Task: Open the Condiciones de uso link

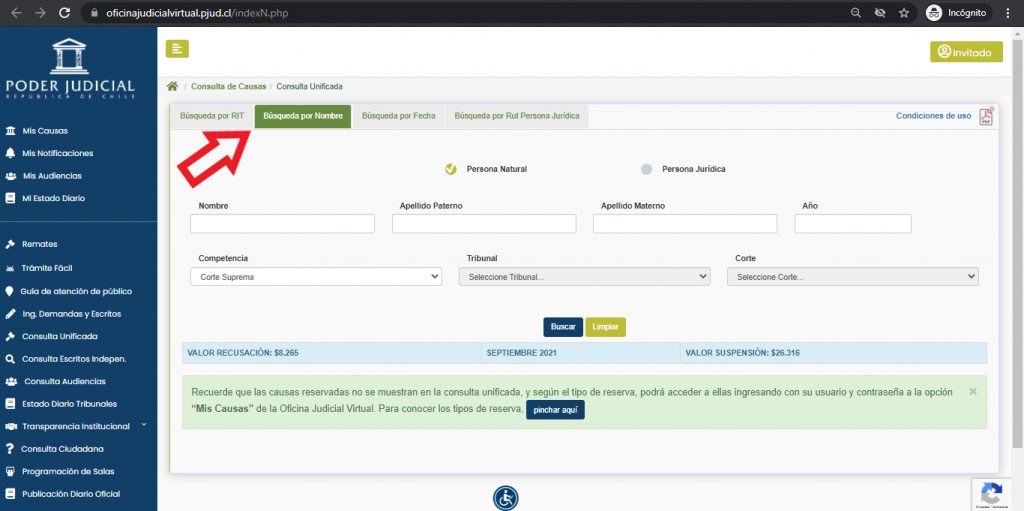Action: point(933,116)
